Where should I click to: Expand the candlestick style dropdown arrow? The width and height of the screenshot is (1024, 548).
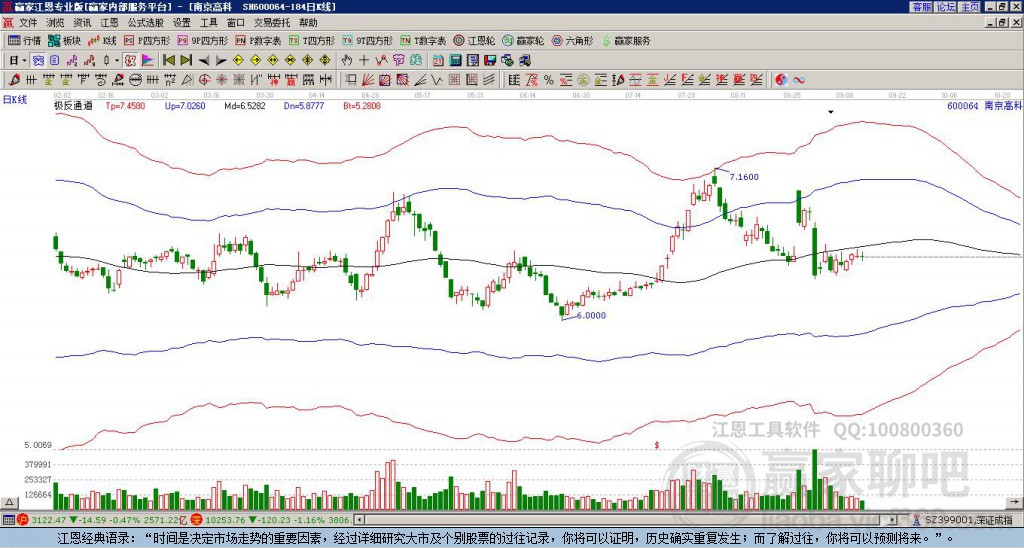pyautogui.click(x=117, y=61)
